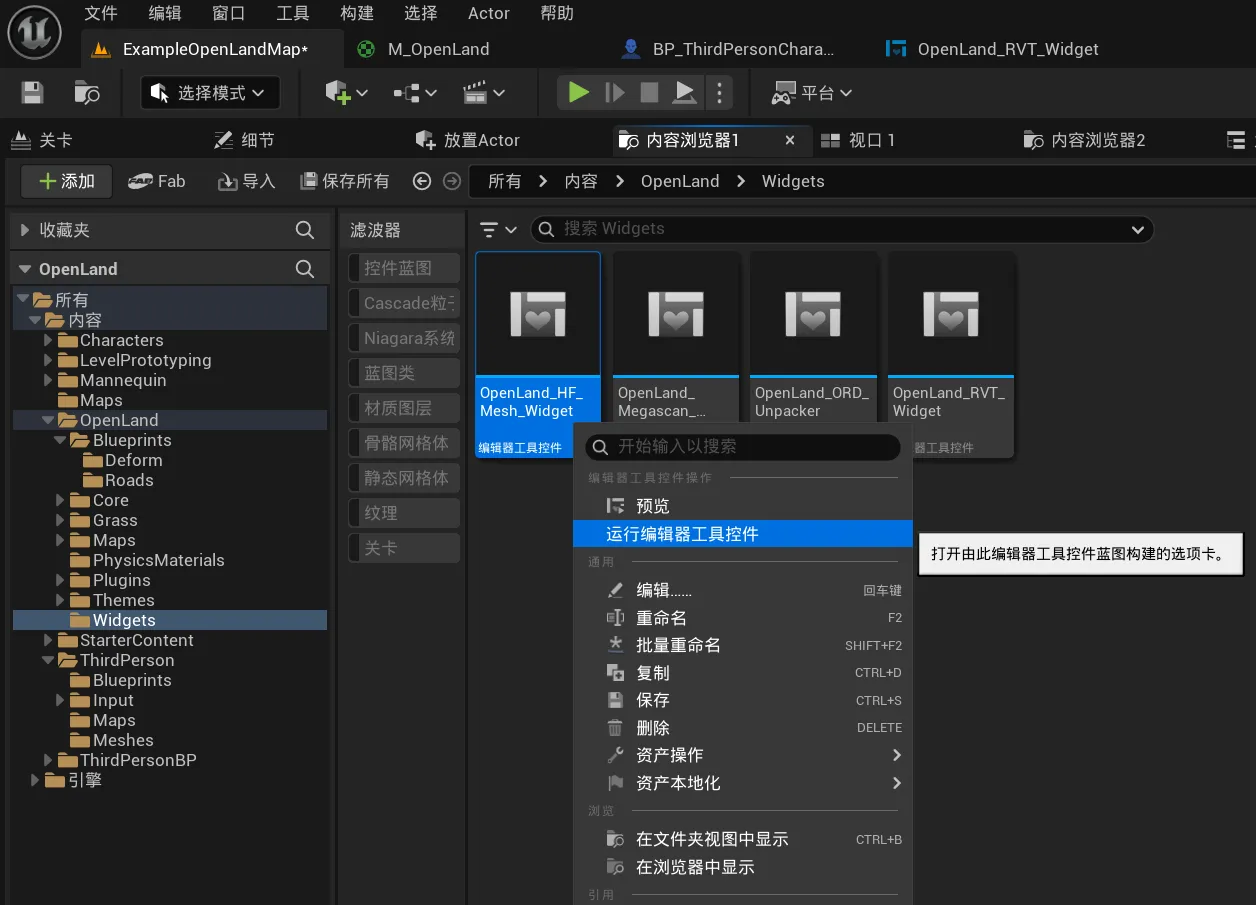Open the filter options dropdown icon

coord(498,230)
